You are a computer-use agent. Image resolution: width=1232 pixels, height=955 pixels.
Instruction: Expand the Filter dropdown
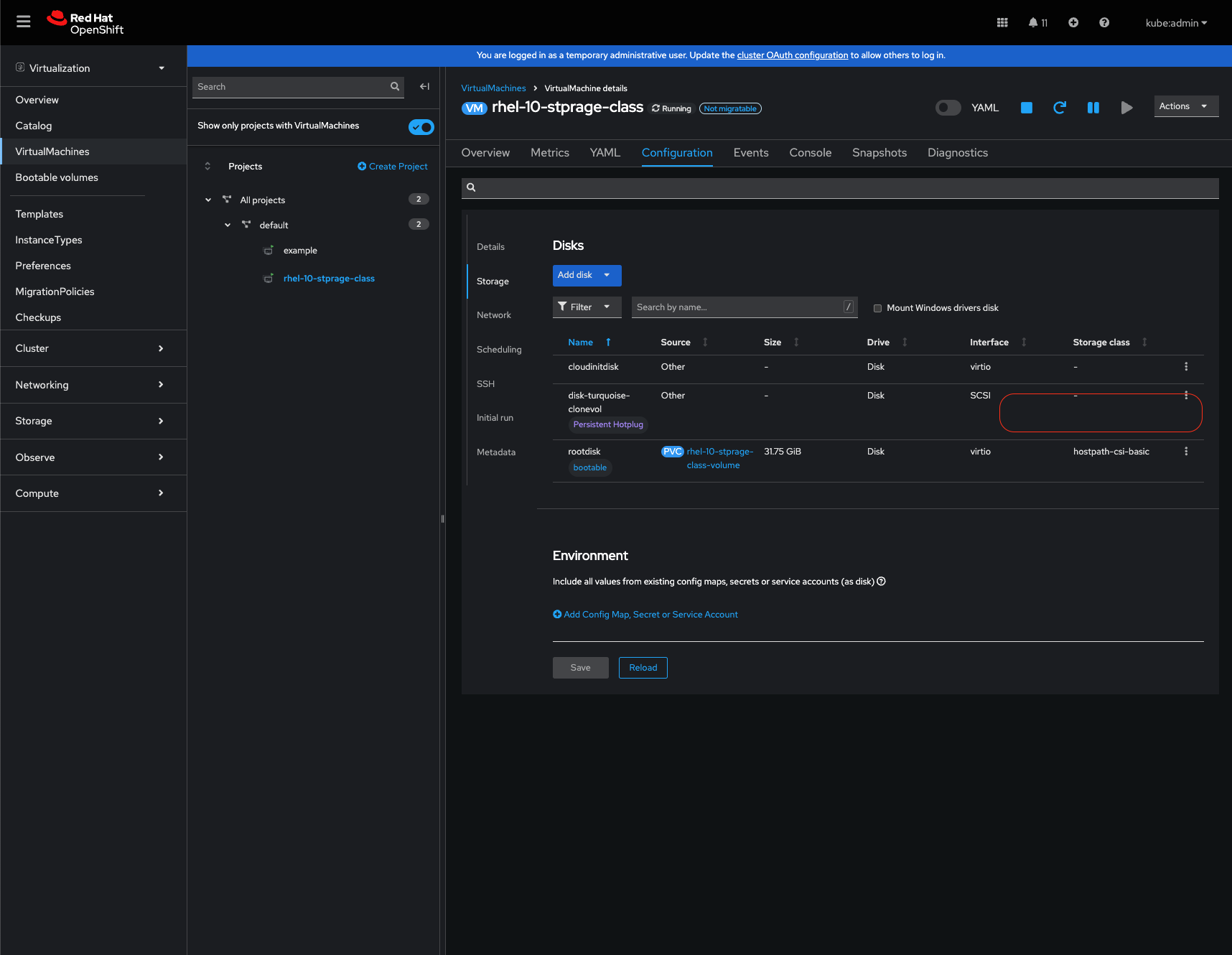pos(586,307)
